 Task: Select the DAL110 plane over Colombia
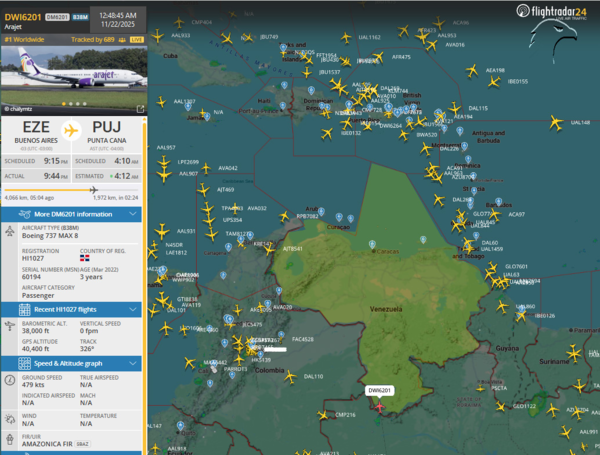(x=291, y=377)
